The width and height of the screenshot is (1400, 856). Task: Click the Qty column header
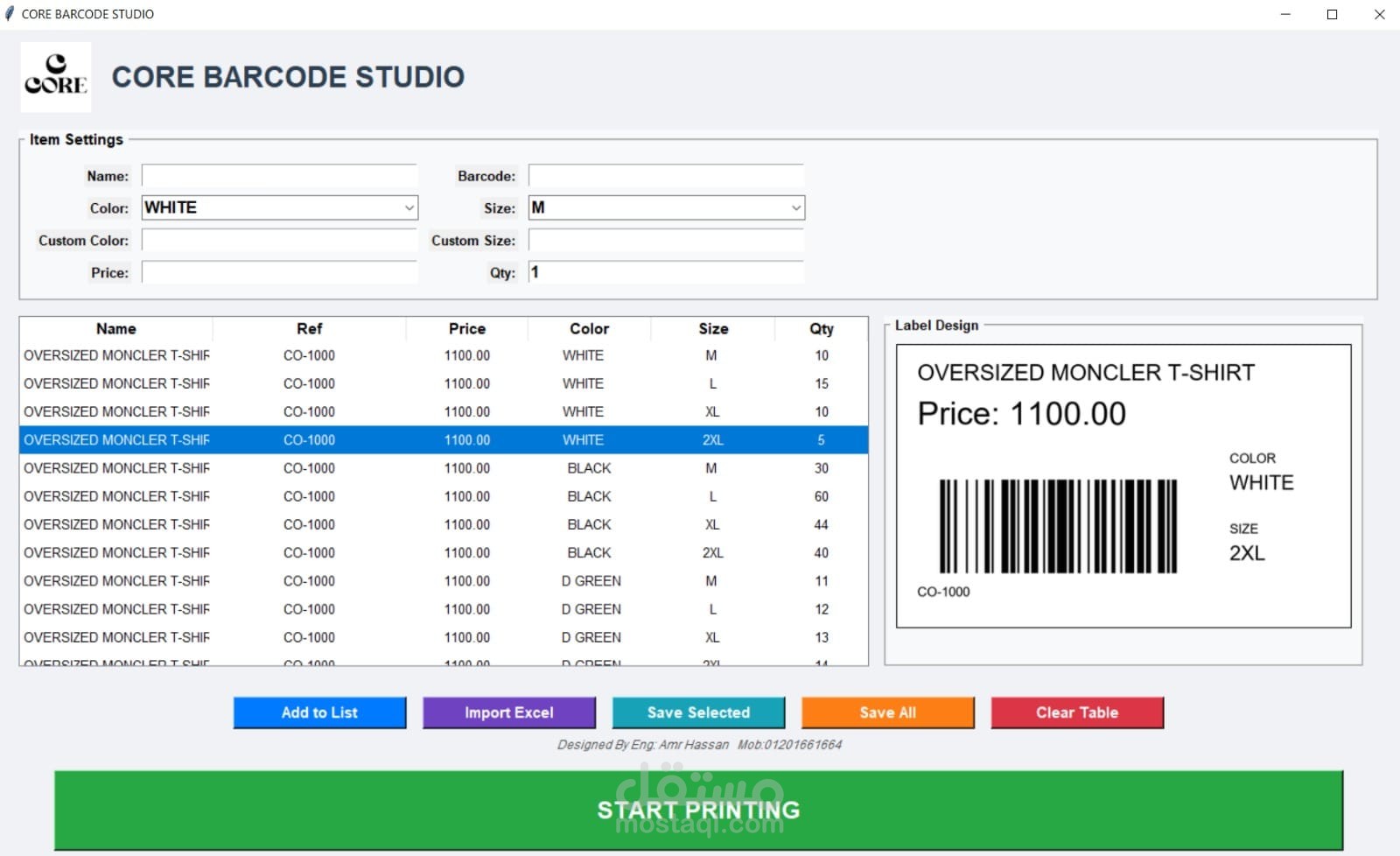(822, 329)
